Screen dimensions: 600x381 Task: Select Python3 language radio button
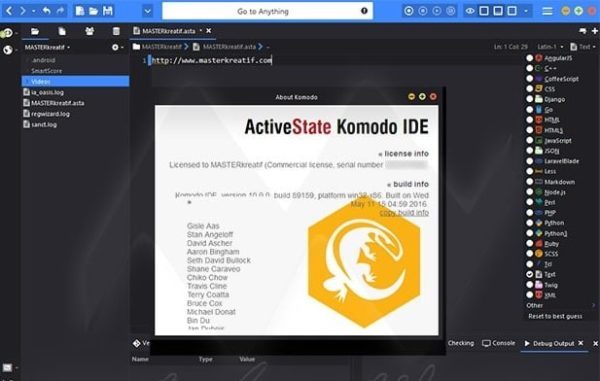(530, 233)
